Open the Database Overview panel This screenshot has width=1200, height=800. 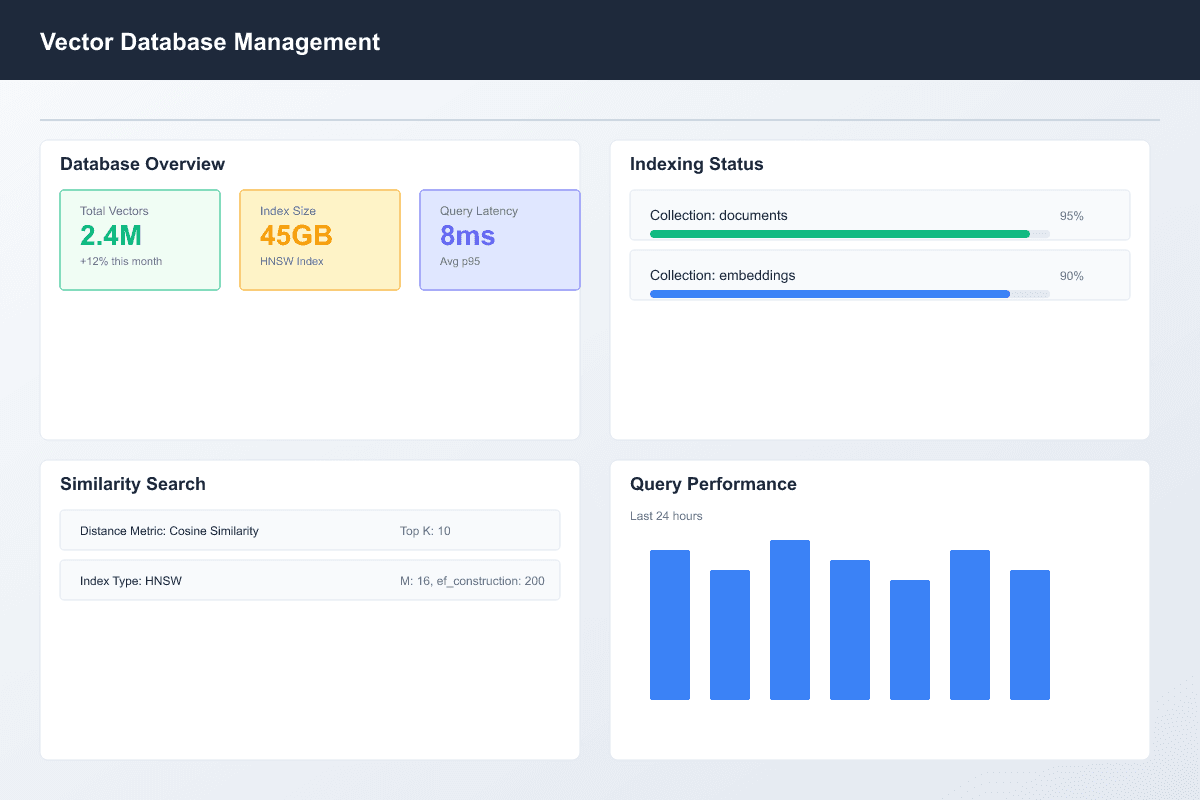click(143, 163)
